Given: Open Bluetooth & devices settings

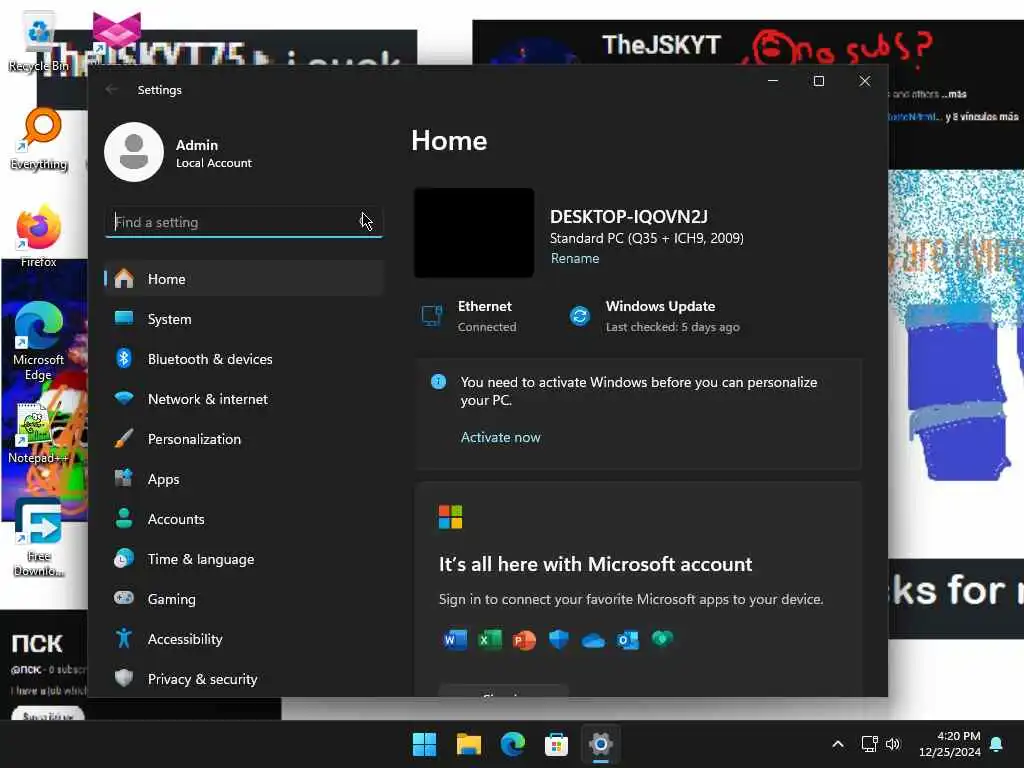Looking at the screenshot, I should [x=244, y=359].
